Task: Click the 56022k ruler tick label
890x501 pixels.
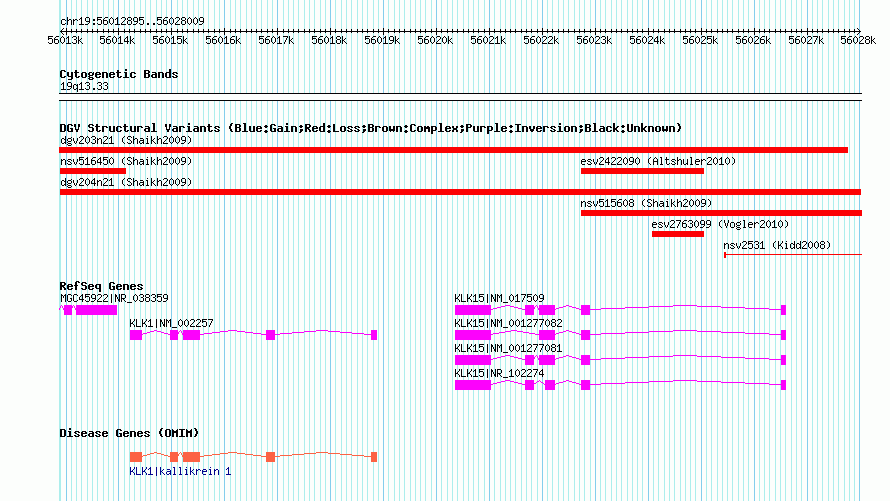Action: pos(541,40)
